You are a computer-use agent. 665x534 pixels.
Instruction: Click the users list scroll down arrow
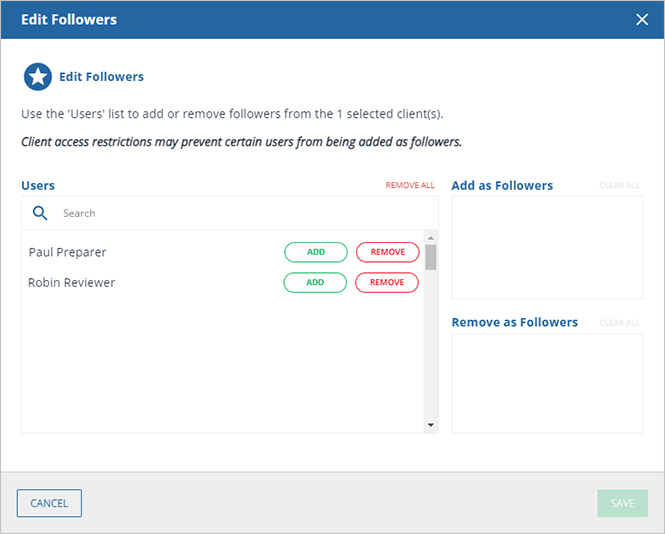[x=431, y=425]
